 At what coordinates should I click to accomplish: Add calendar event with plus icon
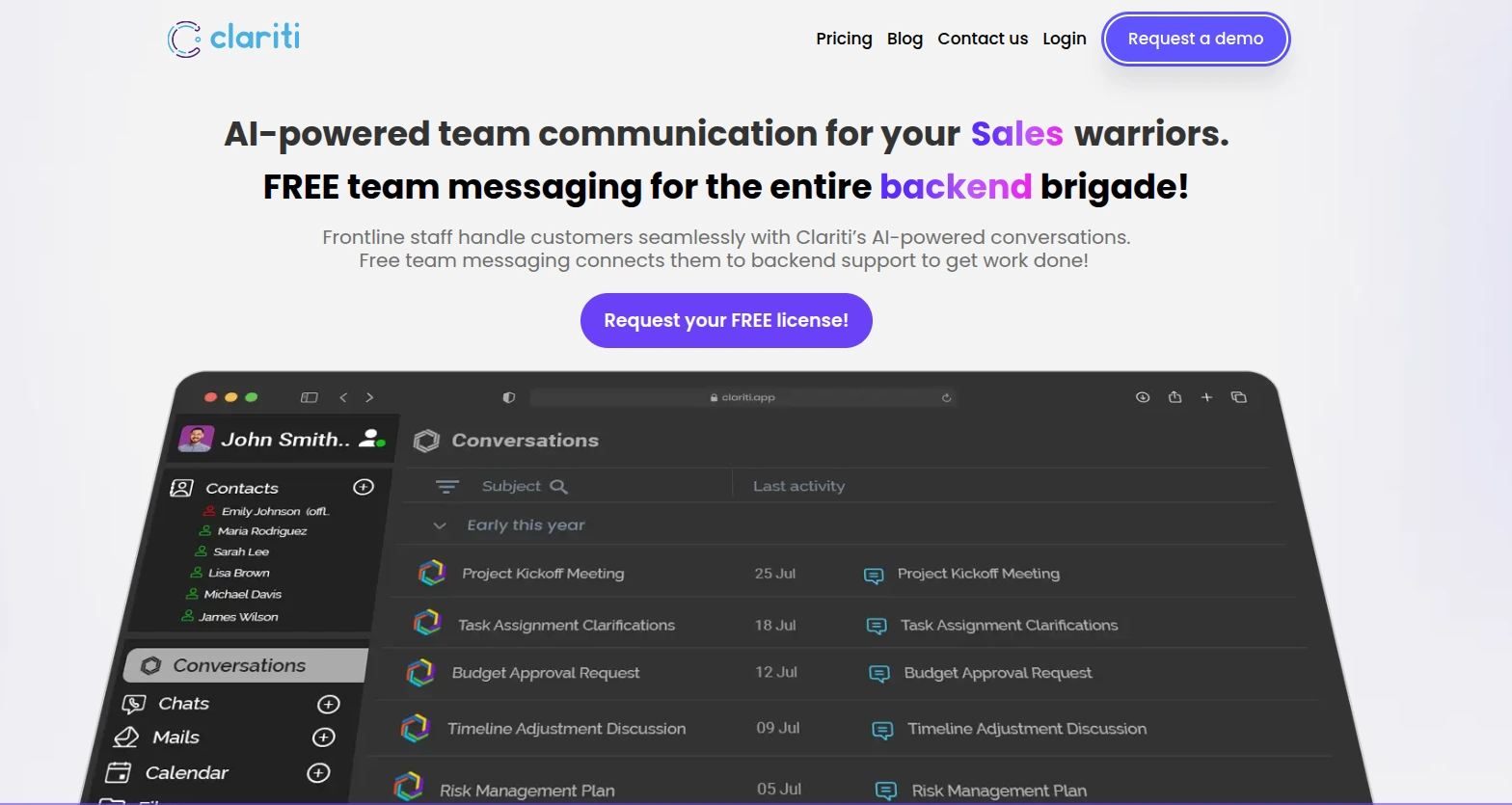[318, 772]
